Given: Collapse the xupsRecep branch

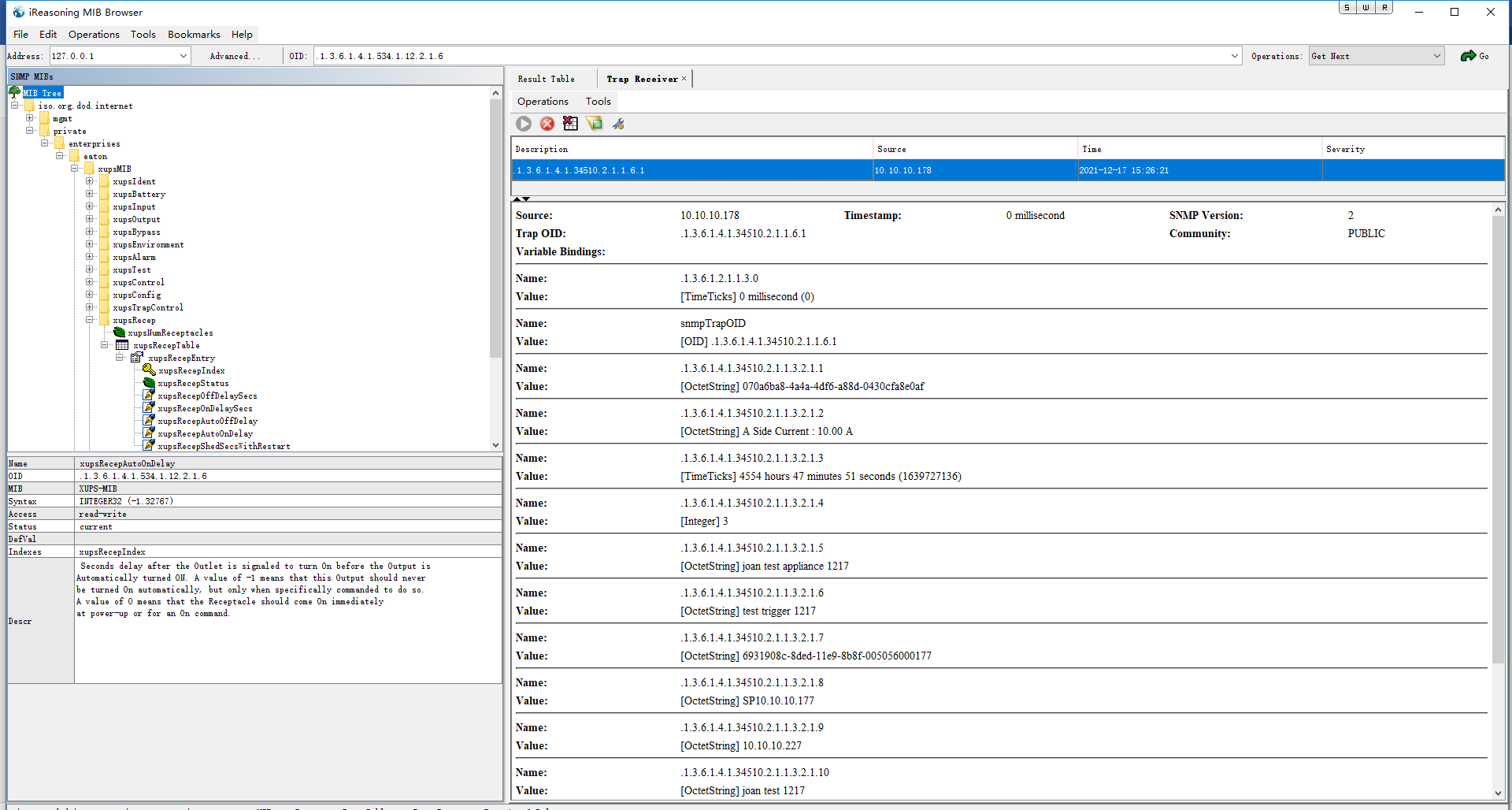Looking at the screenshot, I should click(90, 320).
